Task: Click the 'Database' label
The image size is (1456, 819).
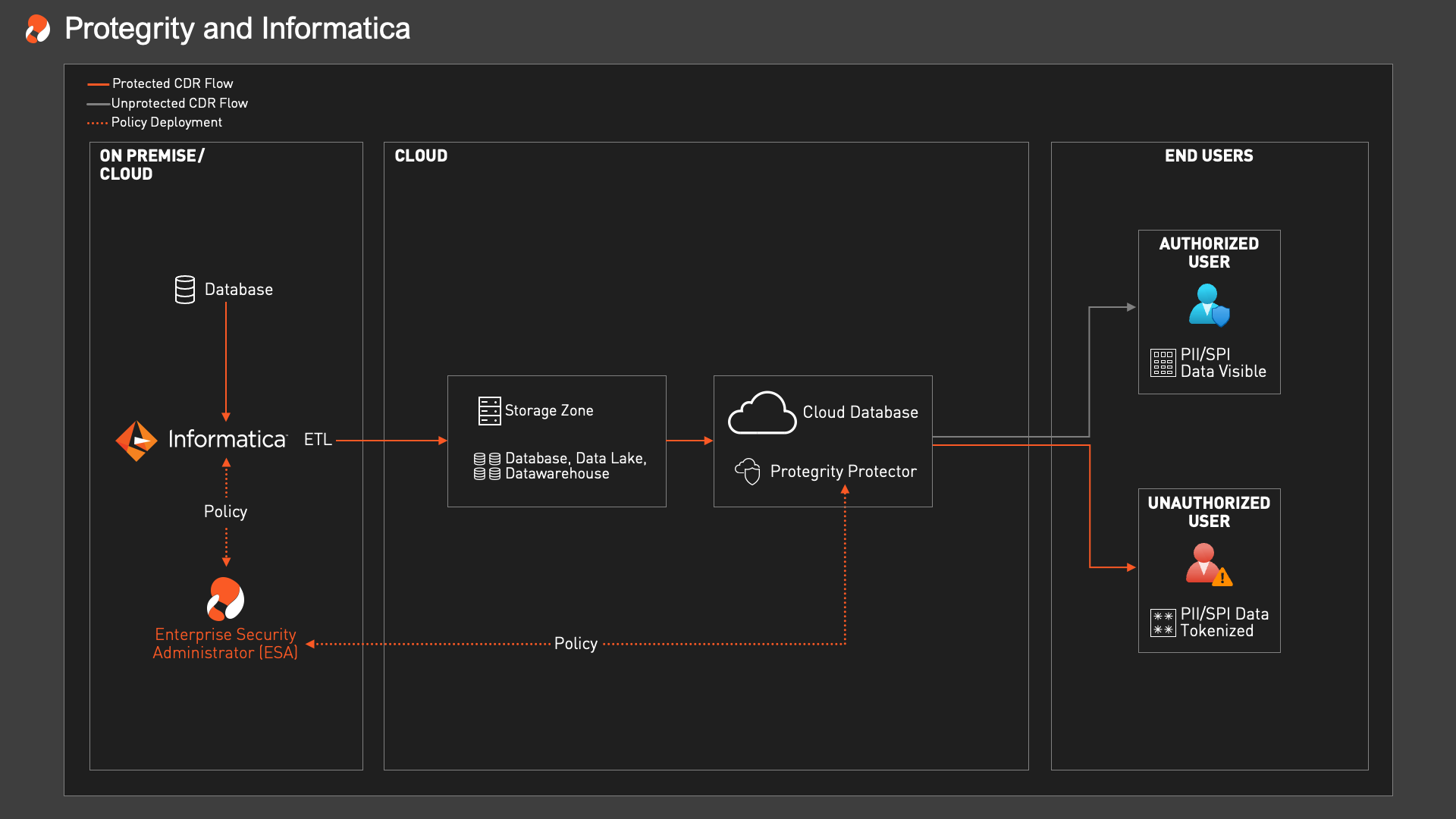Action: click(x=239, y=290)
